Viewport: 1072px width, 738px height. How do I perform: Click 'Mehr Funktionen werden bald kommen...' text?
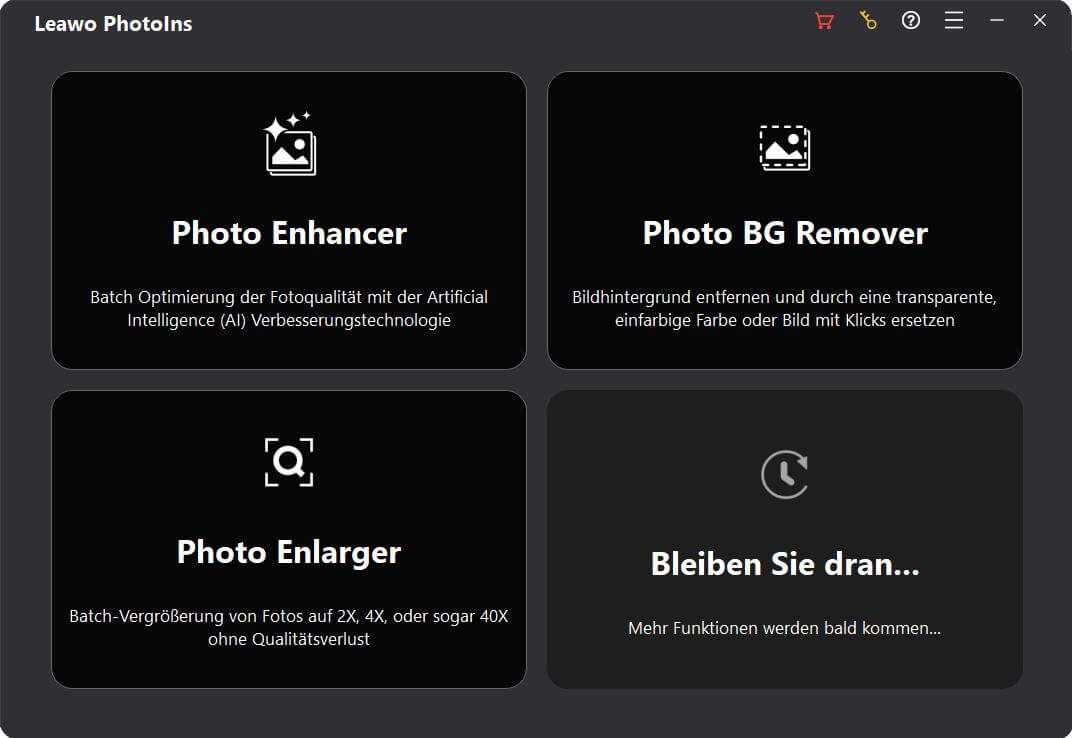pyautogui.click(x=785, y=628)
